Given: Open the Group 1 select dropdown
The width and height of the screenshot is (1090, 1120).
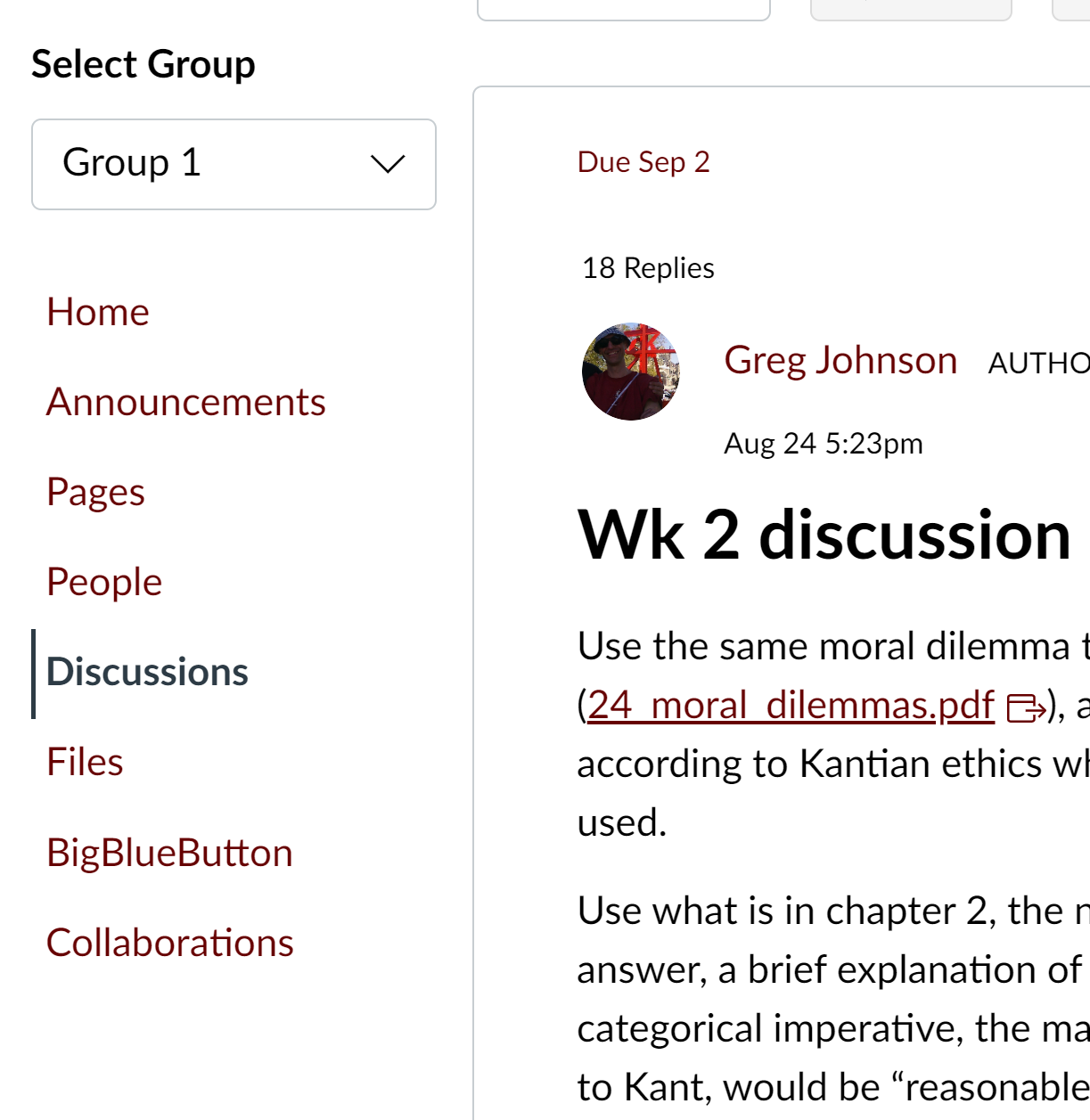Looking at the screenshot, I should coord(234,164).
